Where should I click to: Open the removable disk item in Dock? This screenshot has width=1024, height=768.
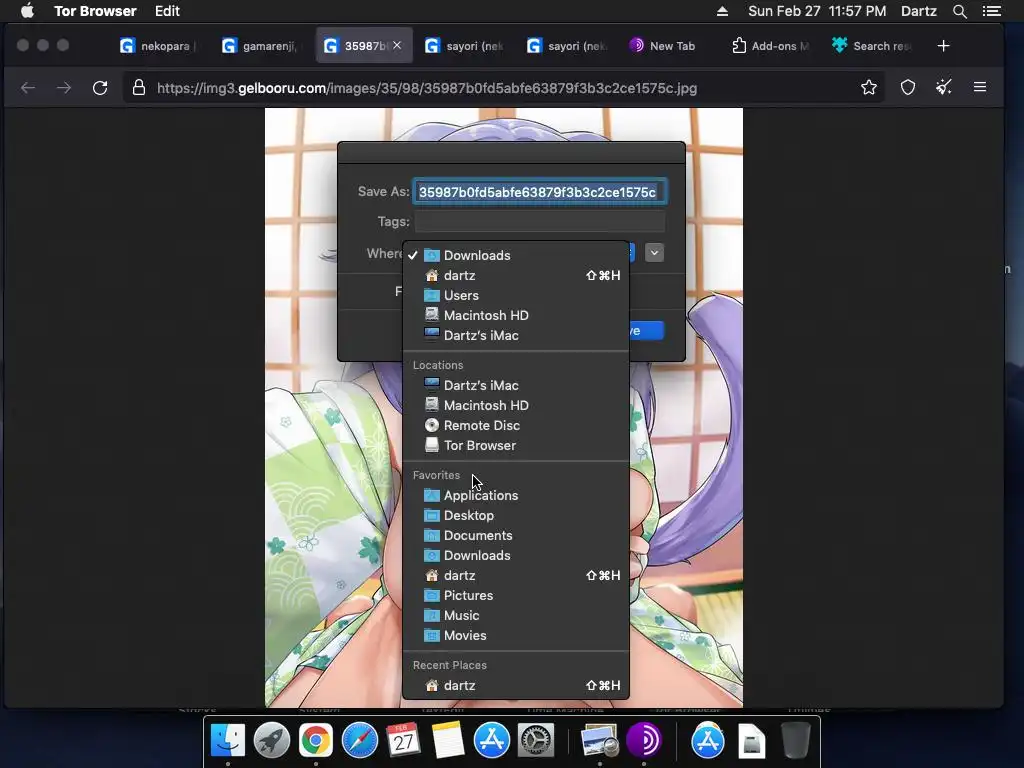coord(752,741)
